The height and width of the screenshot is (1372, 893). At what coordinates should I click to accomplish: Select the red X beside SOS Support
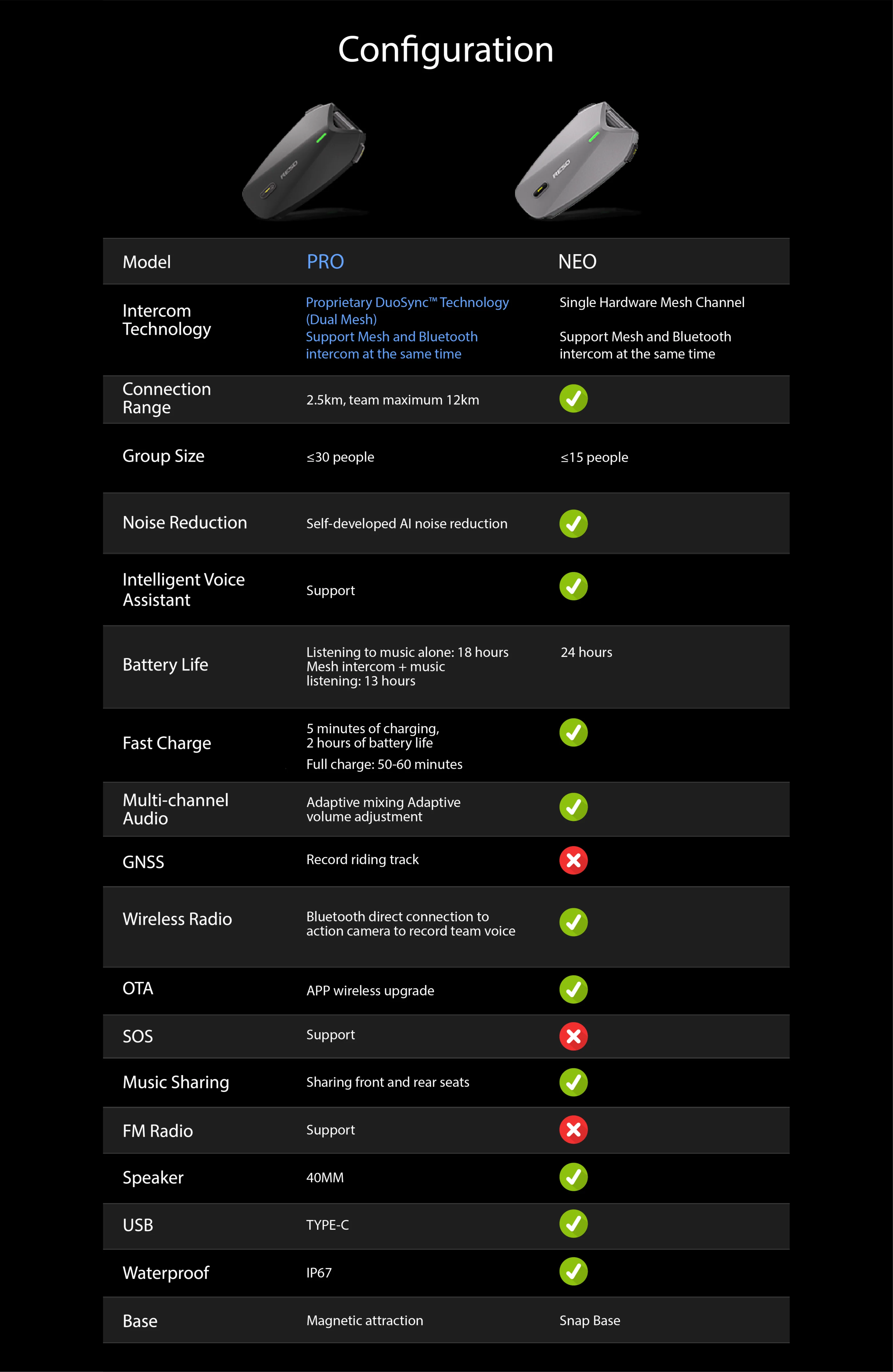point(573,1036)
